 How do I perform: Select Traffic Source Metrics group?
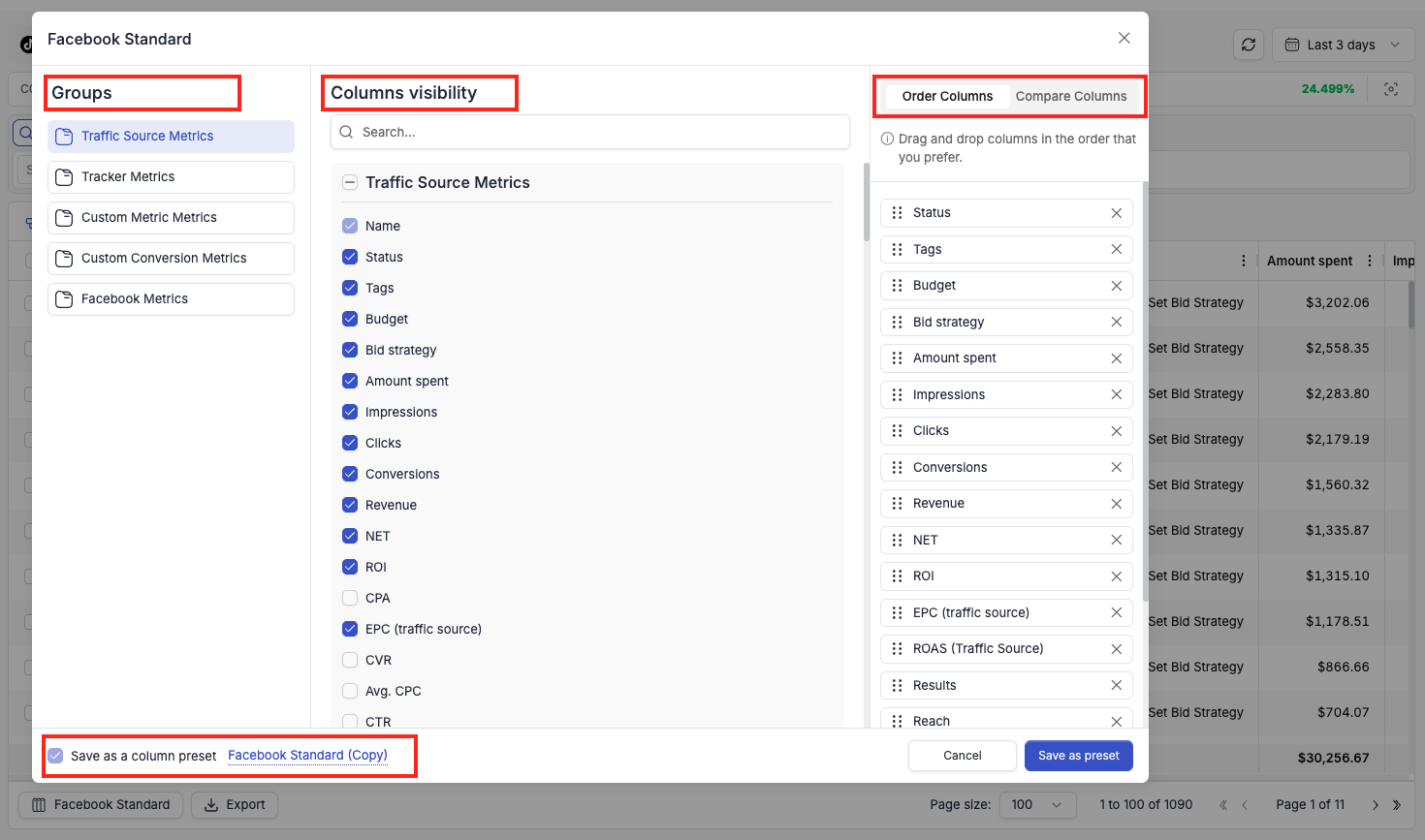pyautogui.click(x=171, y=137)
